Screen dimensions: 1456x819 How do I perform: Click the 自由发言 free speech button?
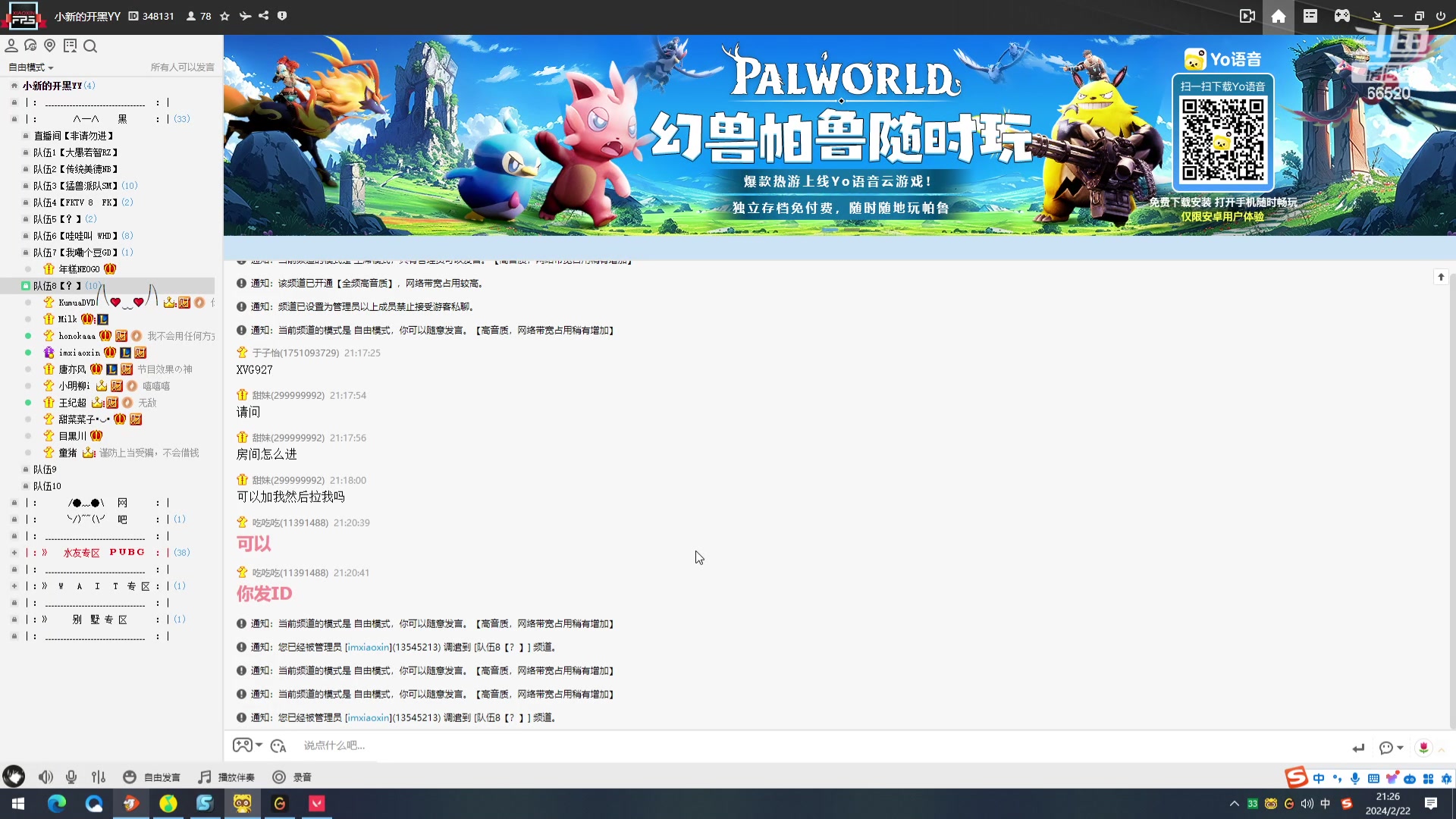point(152,777)
